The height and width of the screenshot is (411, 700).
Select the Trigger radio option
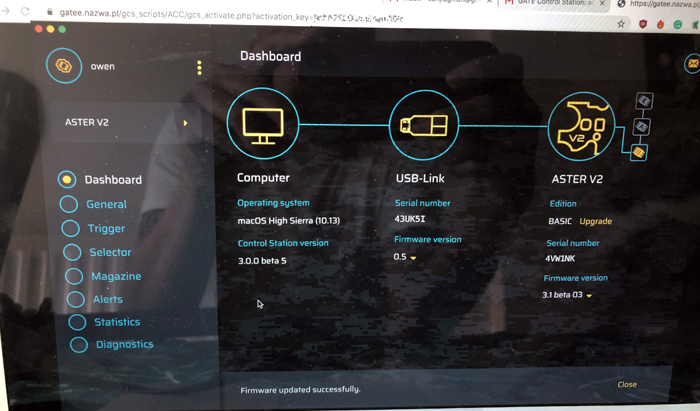tap(71, 228)
